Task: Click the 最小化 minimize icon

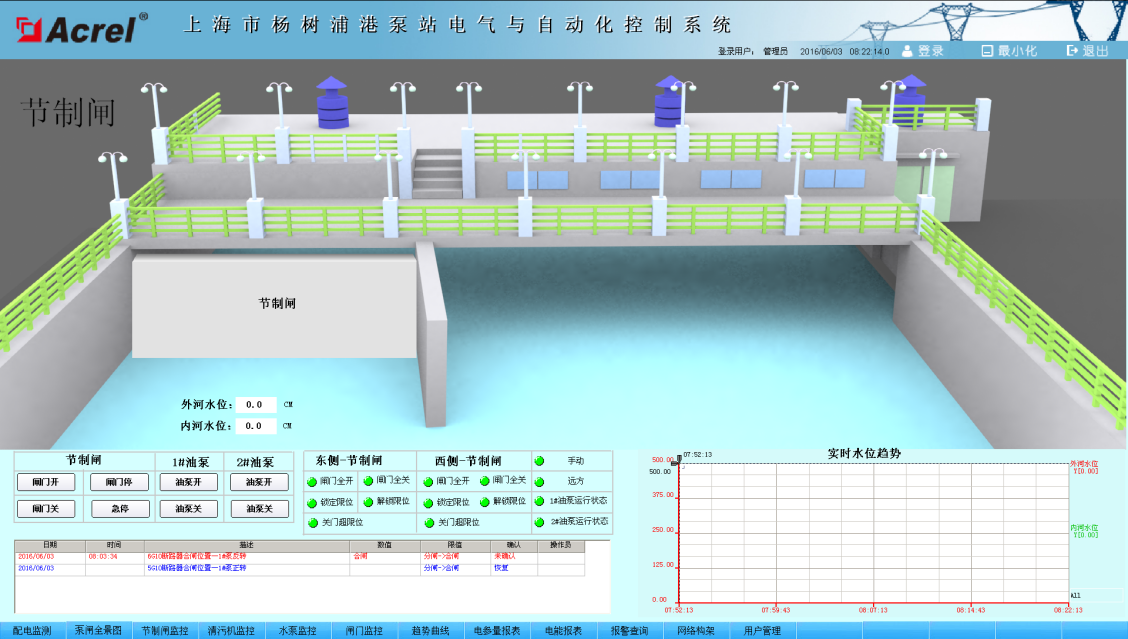Action: 986,50
